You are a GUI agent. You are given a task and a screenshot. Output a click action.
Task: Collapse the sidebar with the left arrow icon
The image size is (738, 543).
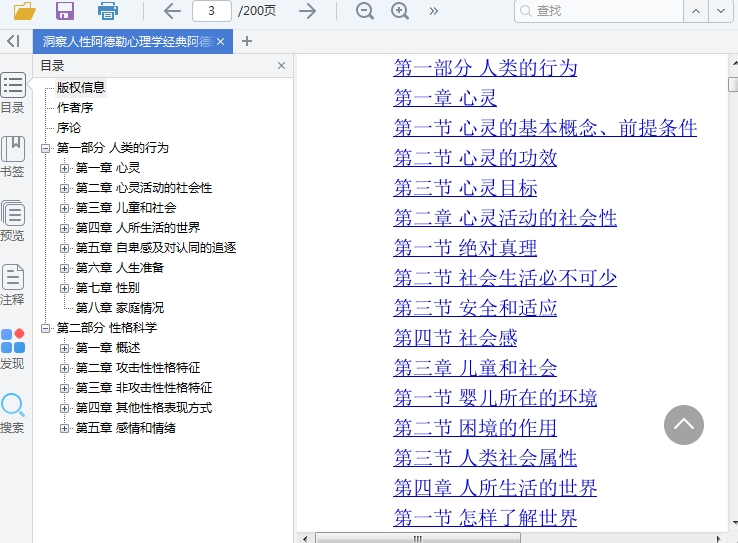[13, 41]
